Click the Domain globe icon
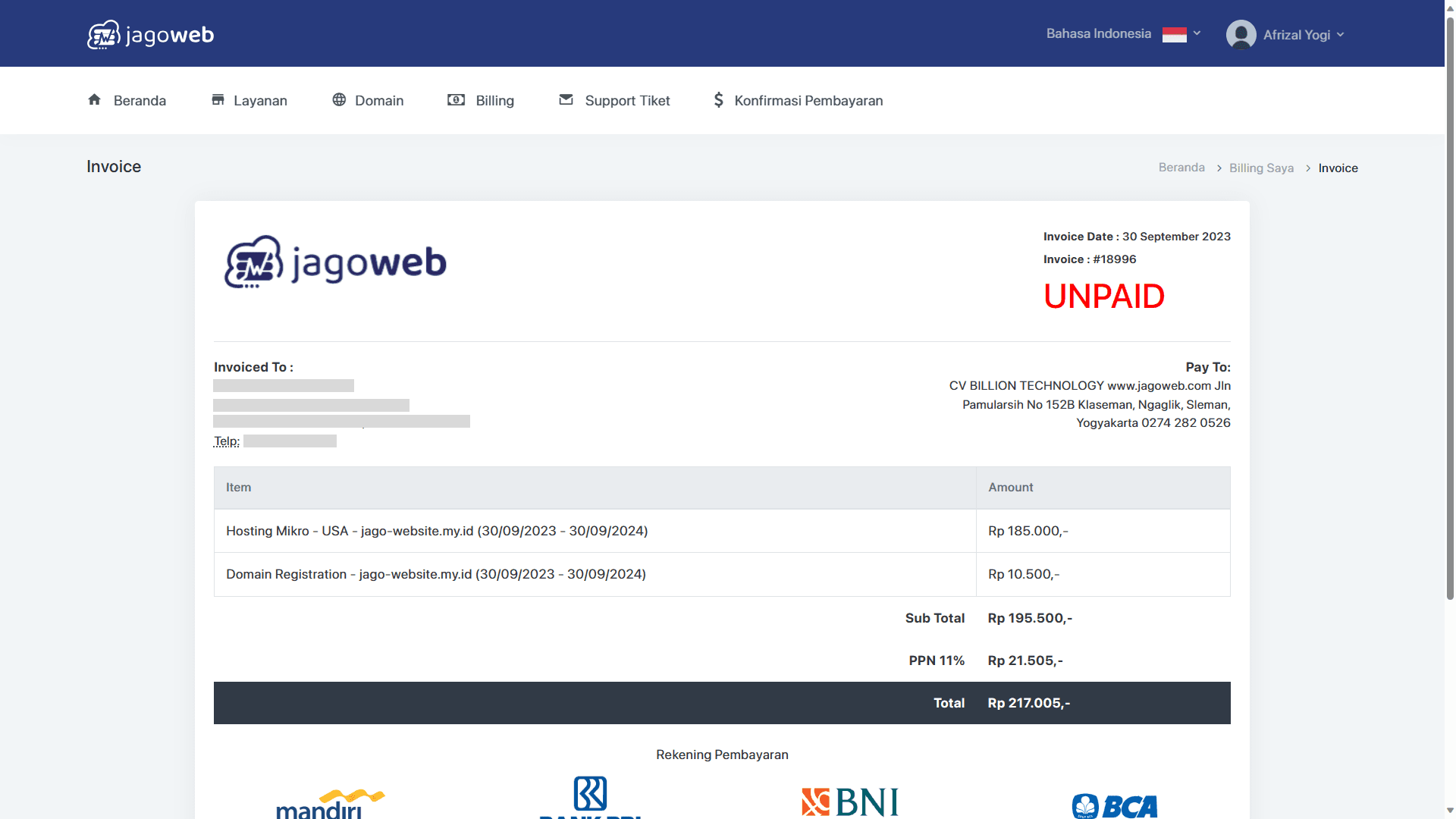Viewport: 1456px width, 819px height. [x=339, y=99]
